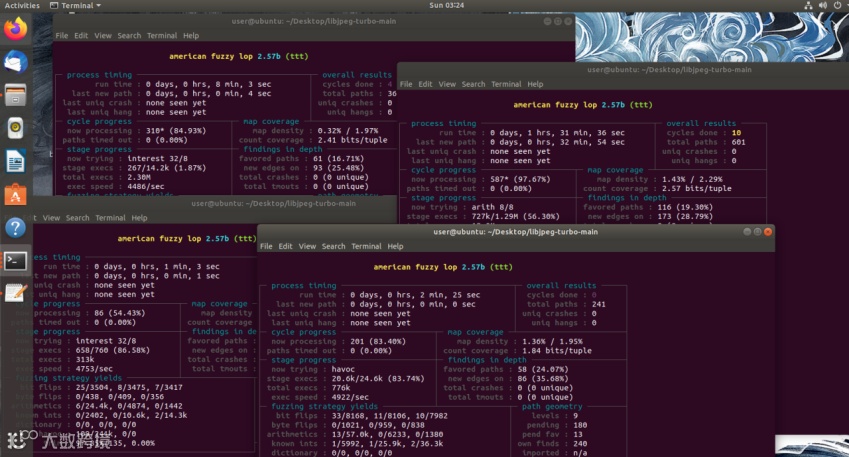Open Help menu in bottom-left terminal
This screenshot has height=457, width=849.
139,218
